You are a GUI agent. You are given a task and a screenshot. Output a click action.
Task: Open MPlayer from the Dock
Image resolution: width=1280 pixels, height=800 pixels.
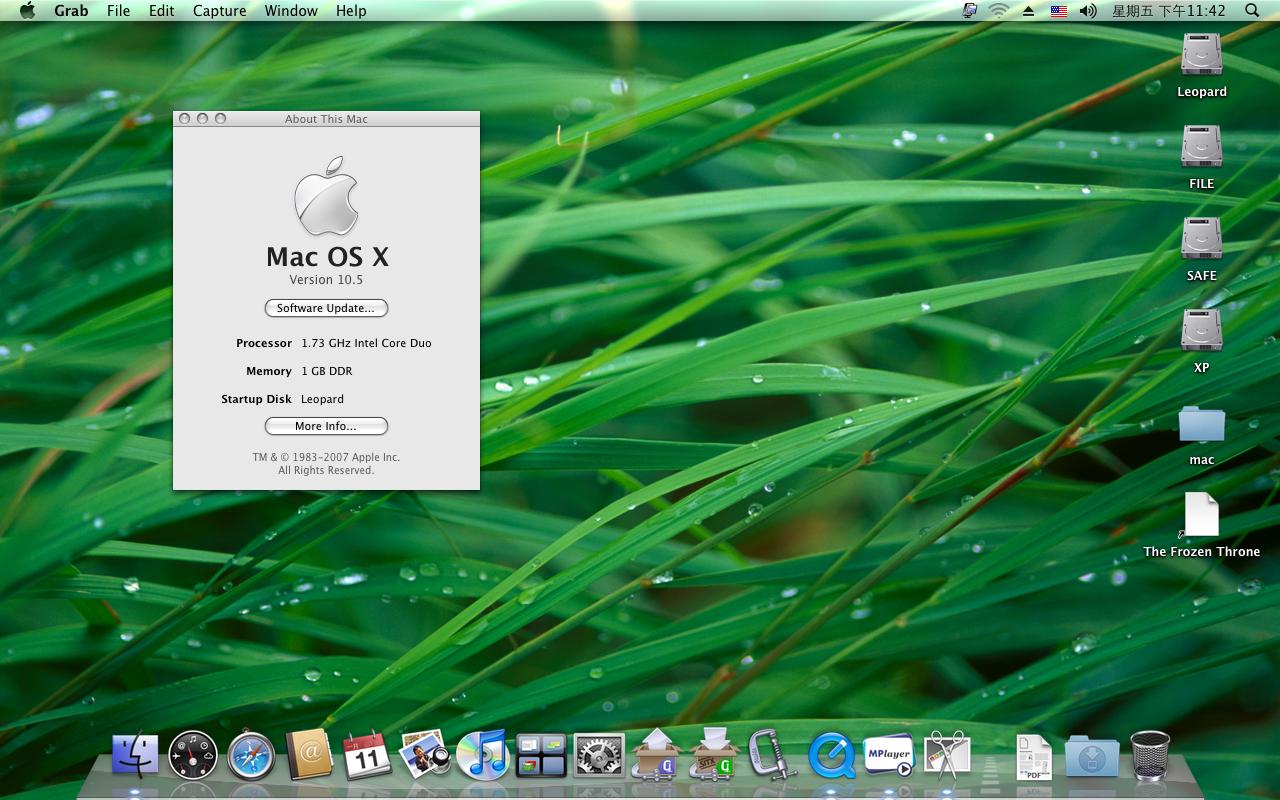click(889, 755)
